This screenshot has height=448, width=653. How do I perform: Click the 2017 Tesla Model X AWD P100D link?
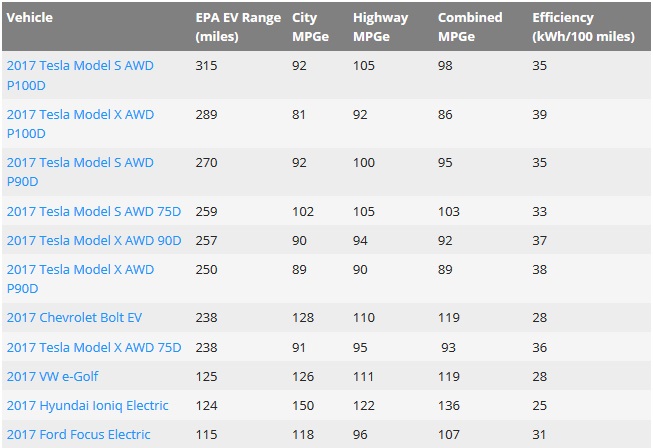[80, 123]
